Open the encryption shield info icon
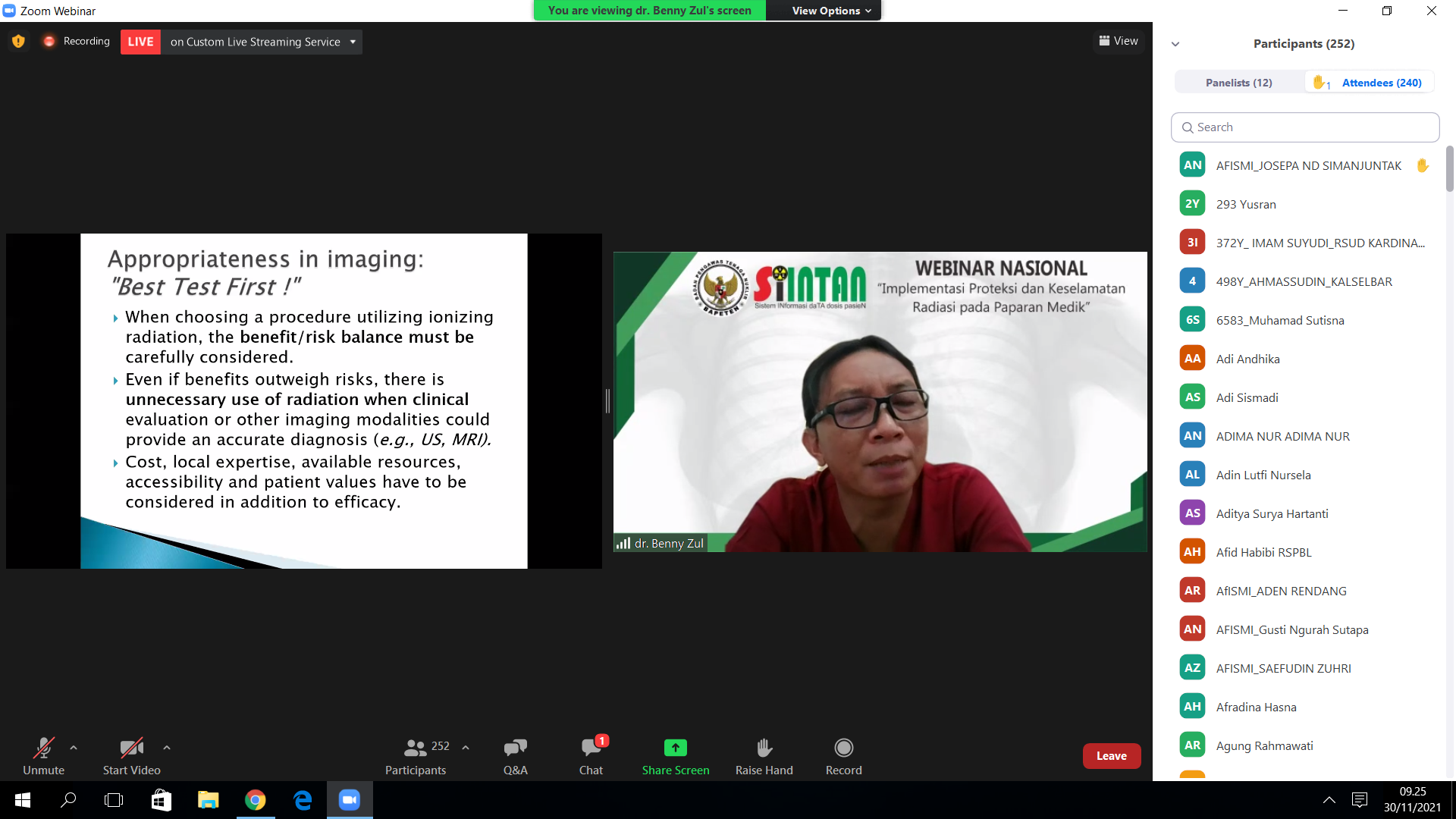1456x819 pixels. [18, 41]
